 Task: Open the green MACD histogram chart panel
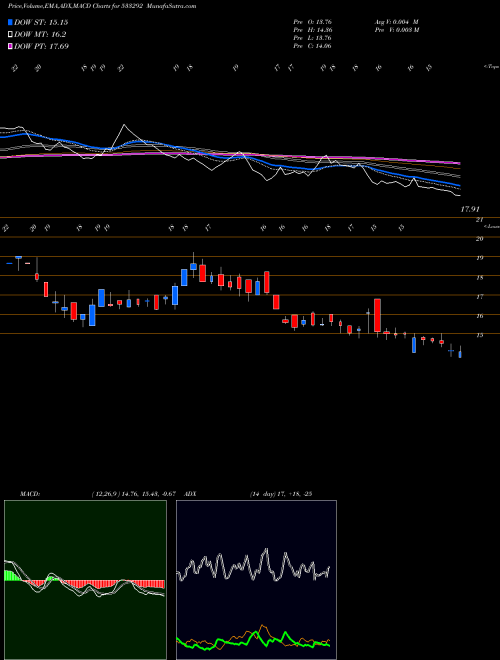coord(85,580)
